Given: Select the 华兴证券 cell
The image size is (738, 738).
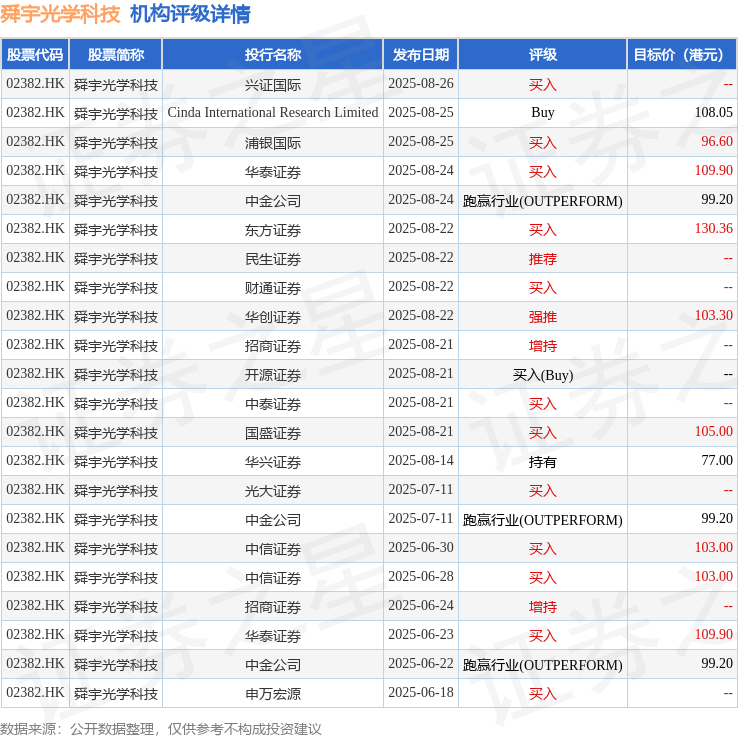Looking at the screenshot, I should pyautogui.click(x=273, y=462).
